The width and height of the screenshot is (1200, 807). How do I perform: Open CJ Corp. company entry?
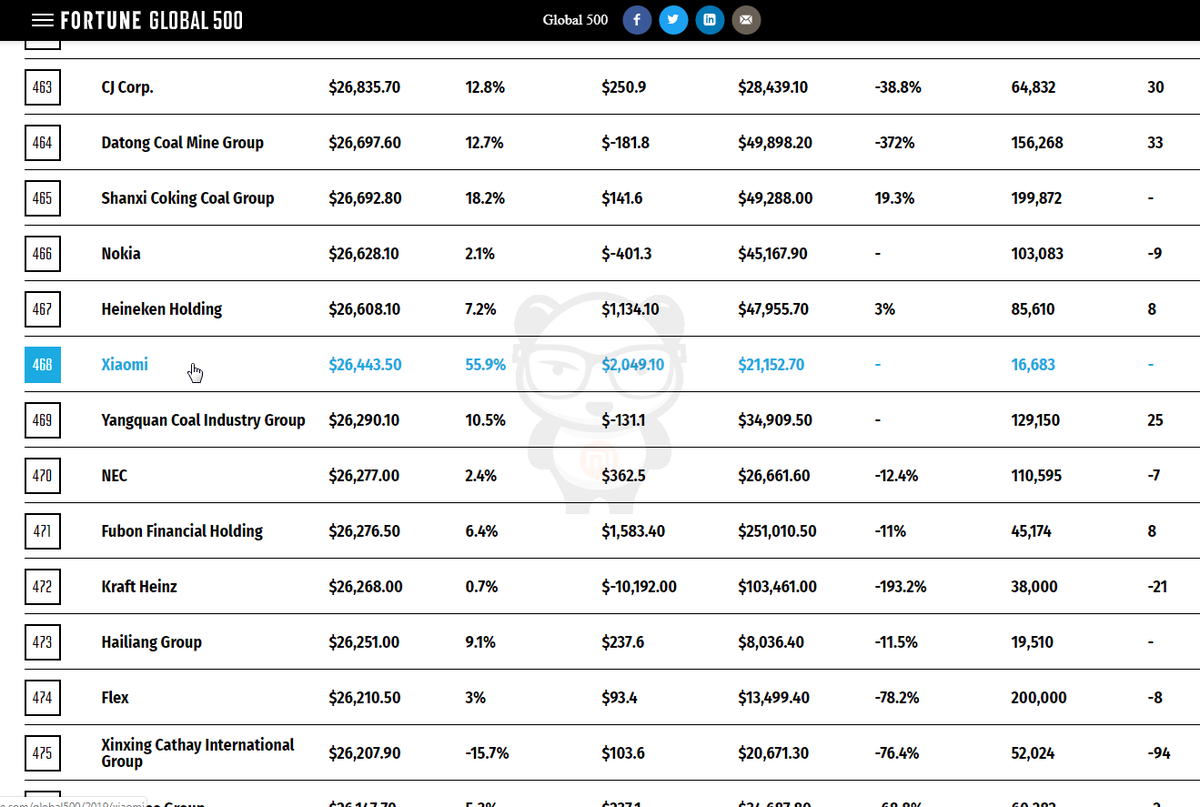pyautogui.click(x=127, y=87)
